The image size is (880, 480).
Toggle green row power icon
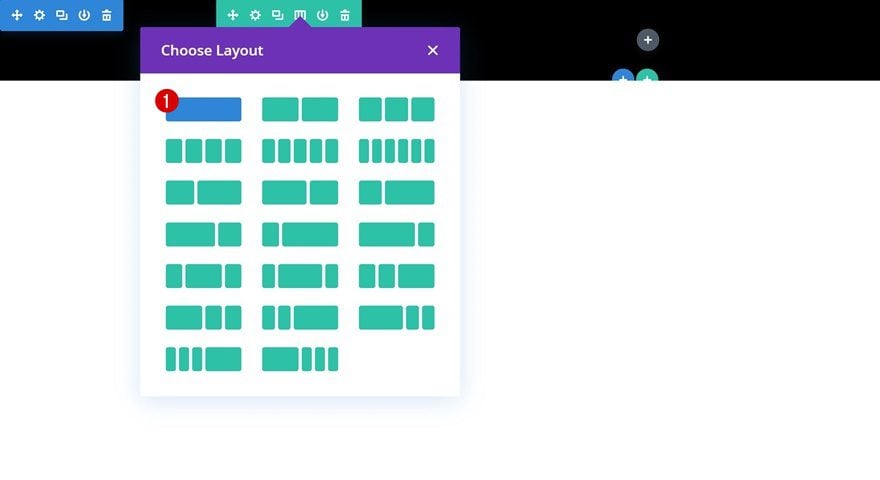[x=322, y=15]
